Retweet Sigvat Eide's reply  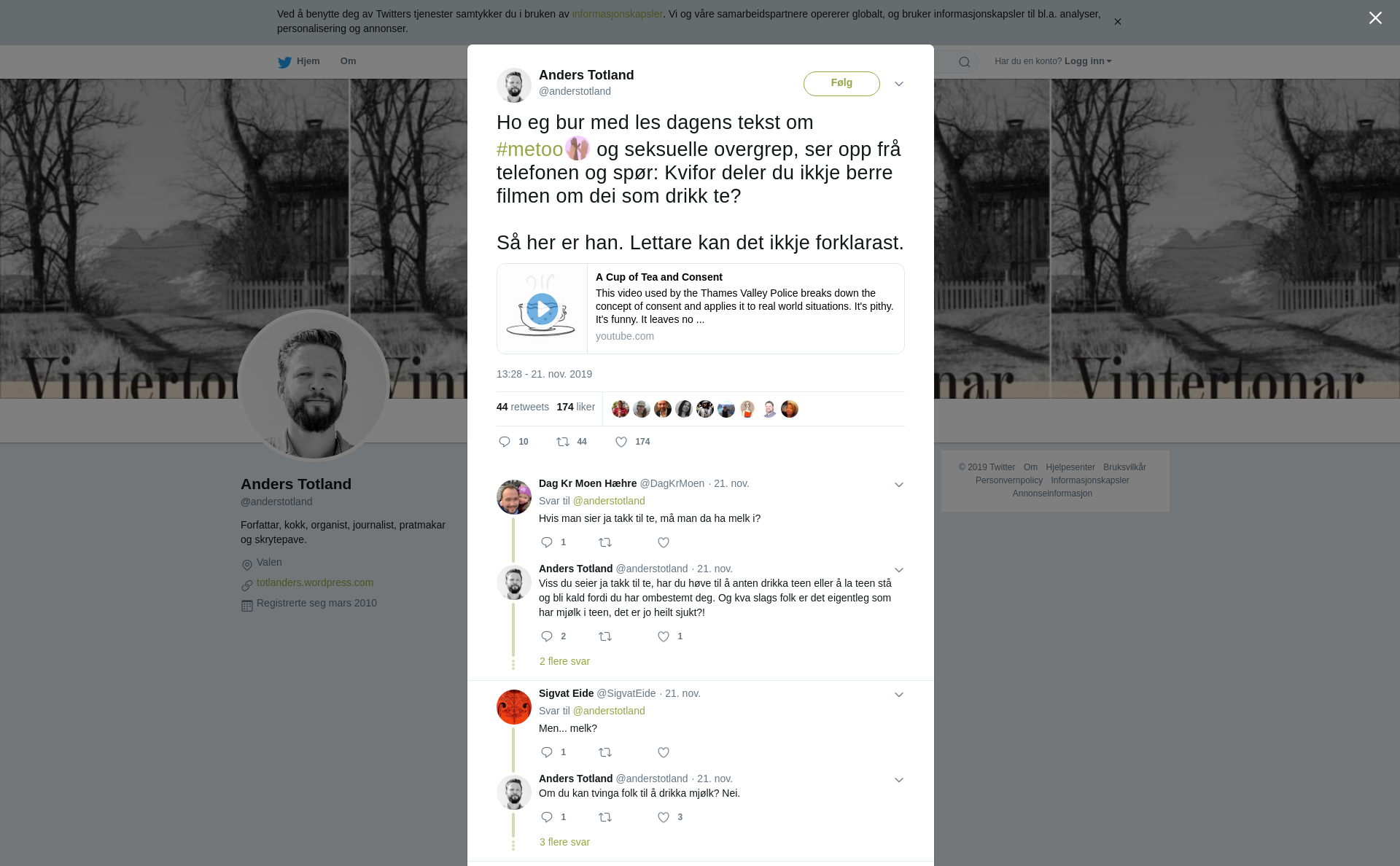605,752
